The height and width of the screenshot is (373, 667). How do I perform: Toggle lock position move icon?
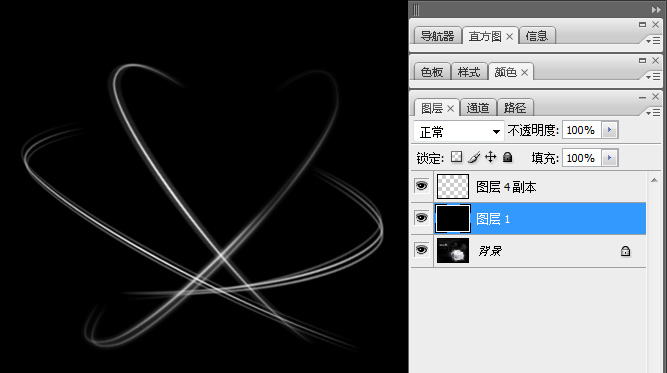(490, 157)
